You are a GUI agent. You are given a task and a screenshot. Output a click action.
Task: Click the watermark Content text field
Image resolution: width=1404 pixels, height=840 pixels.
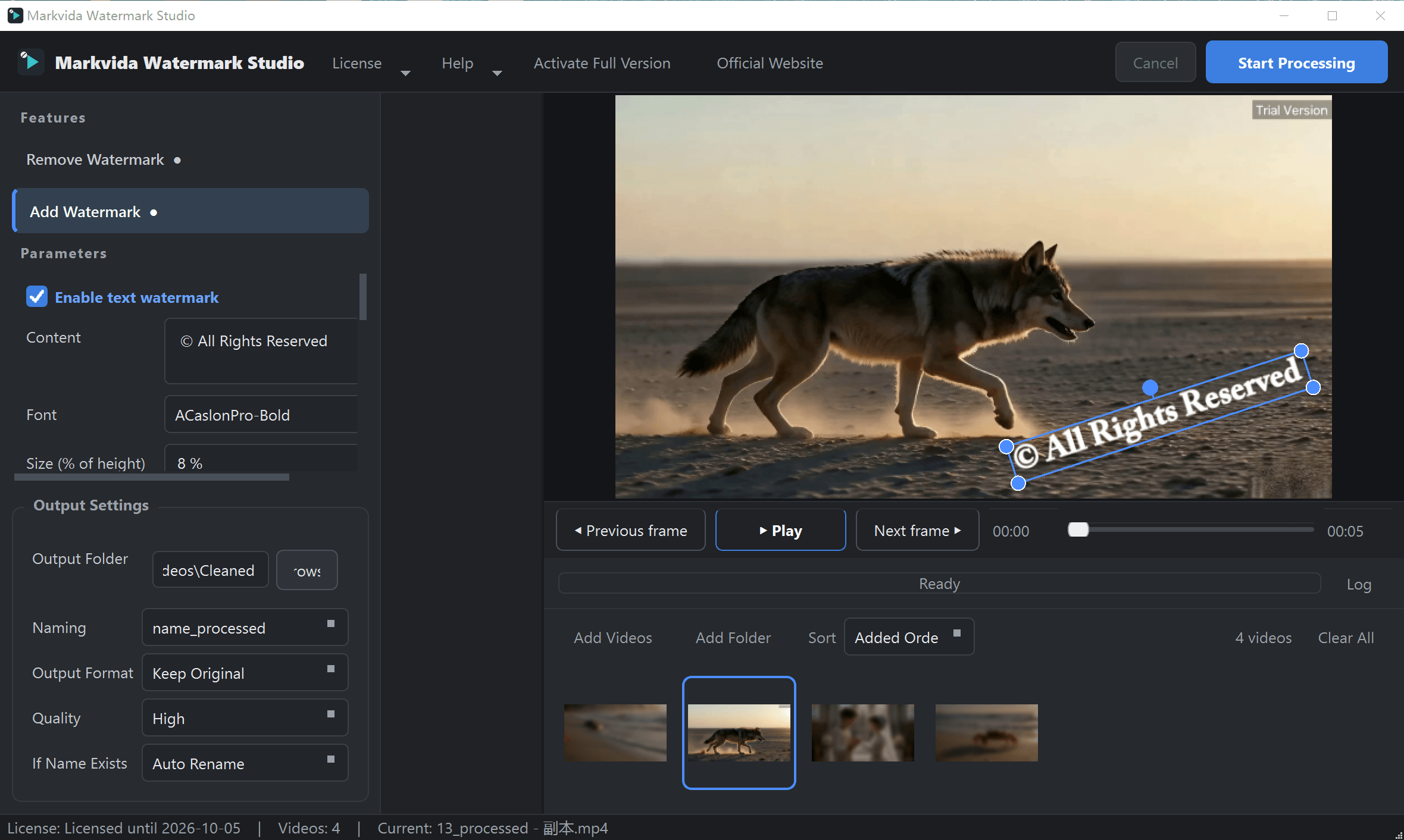(x=261, y=351)
